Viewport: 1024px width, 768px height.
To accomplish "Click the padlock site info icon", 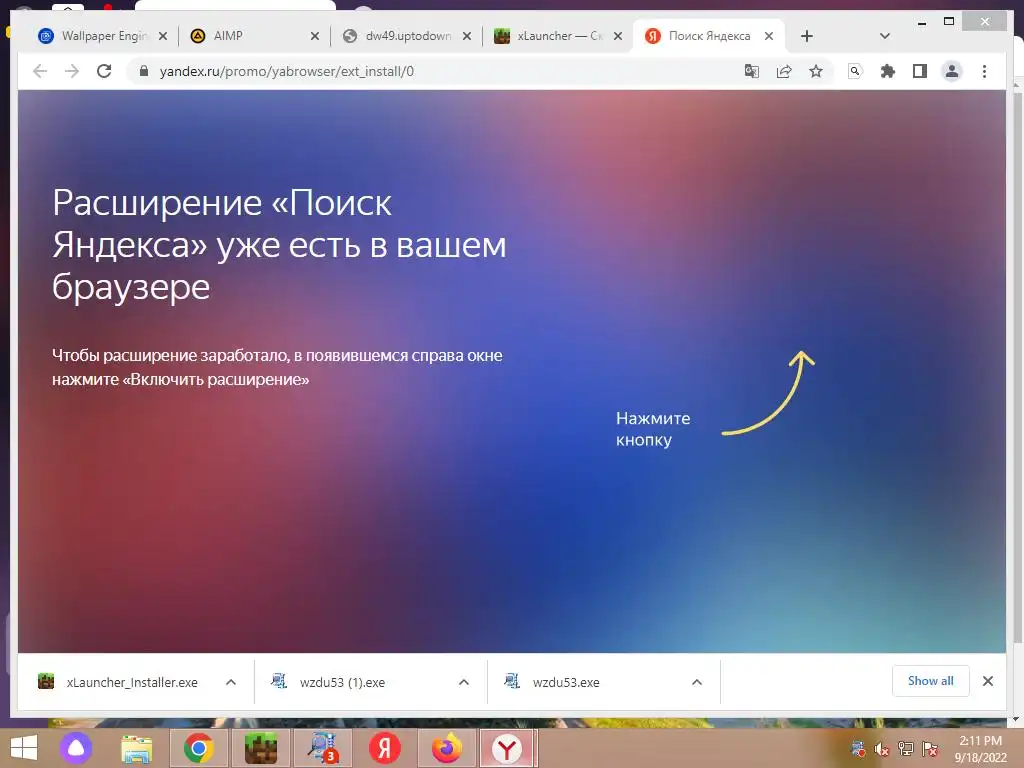I will (144, 71).
